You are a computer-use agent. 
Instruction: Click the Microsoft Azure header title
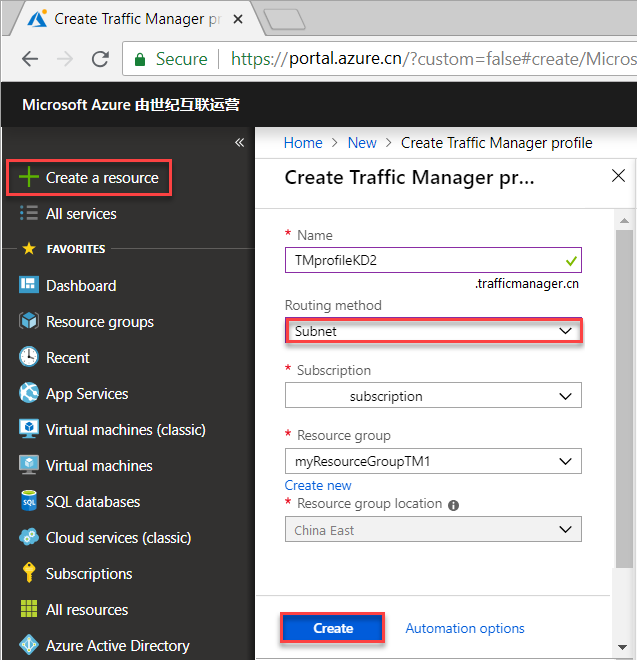(x=131, y=104)
